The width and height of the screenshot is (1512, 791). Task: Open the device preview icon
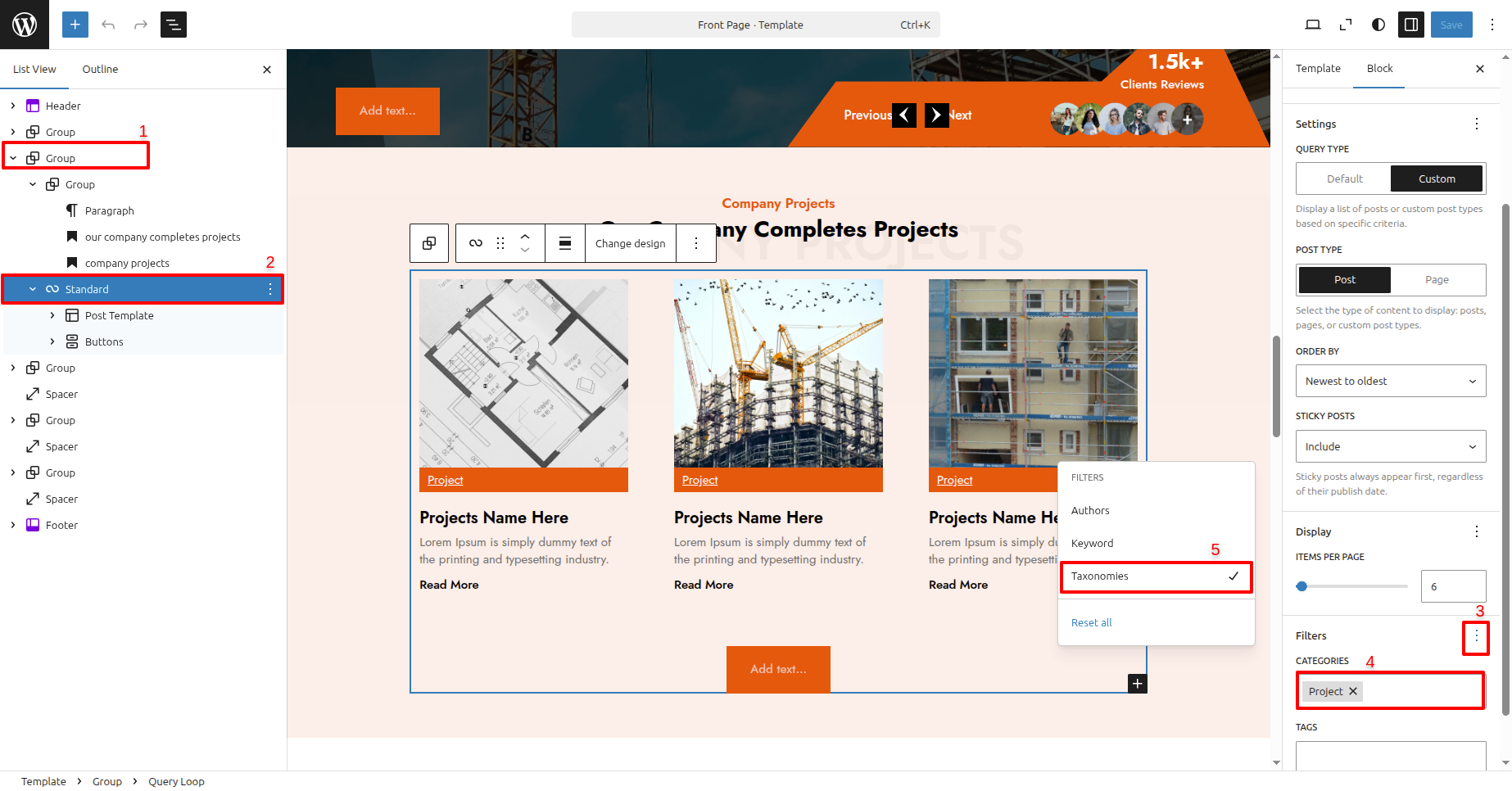pyautogui.click(x=1312, y=25)
